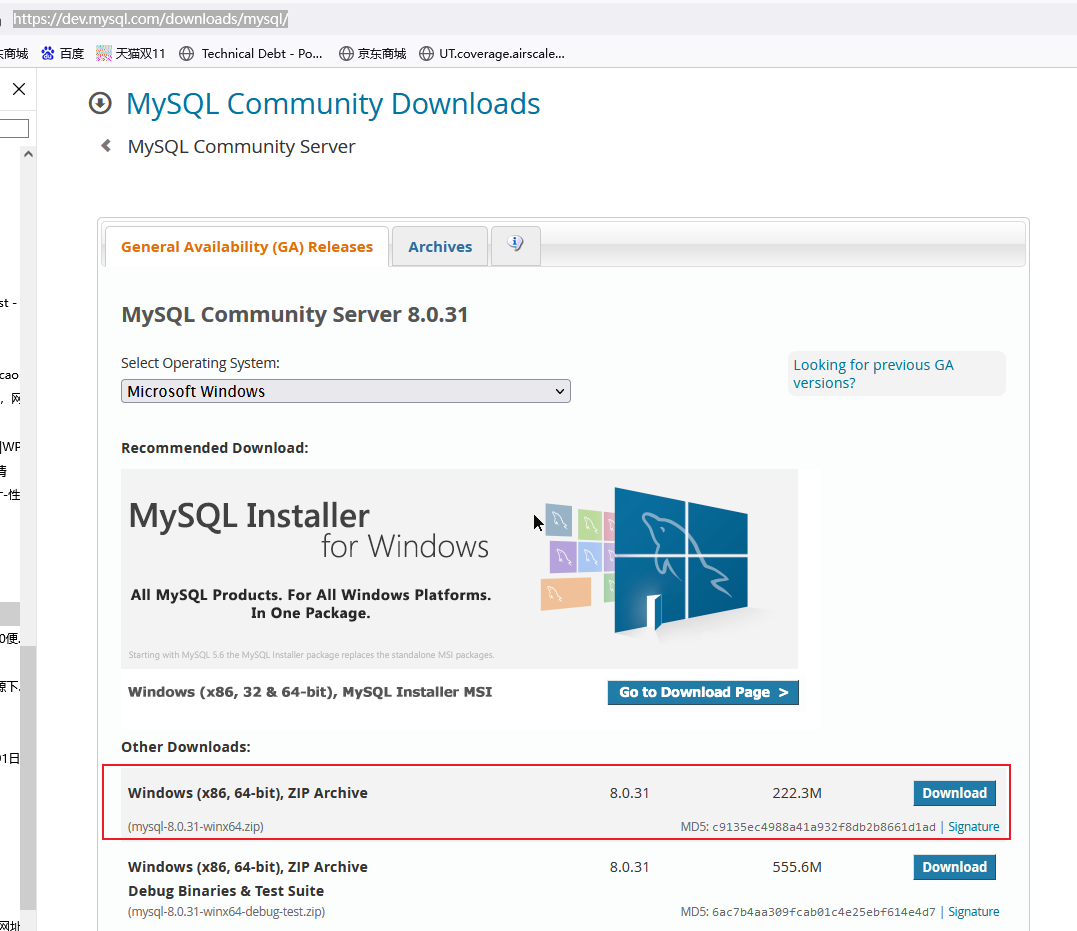Click the MySQL Installer for Windows banner

point(460,569)
